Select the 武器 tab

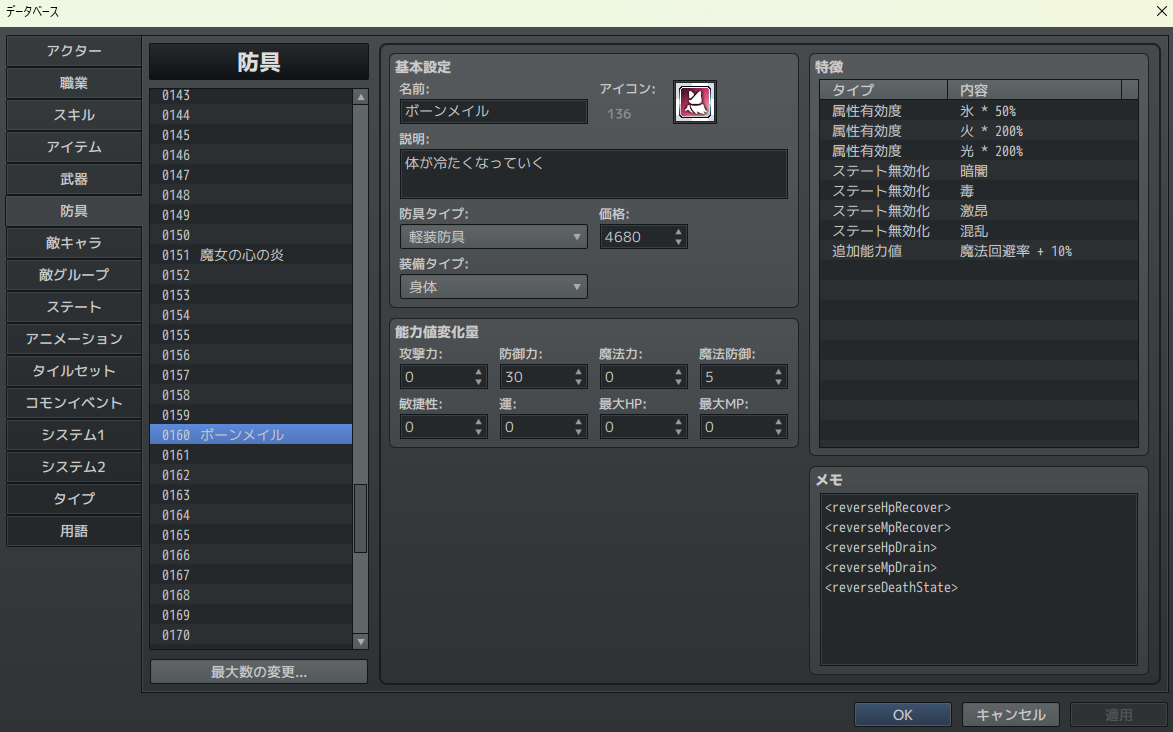pyautogui.click(x=73, y=179)
